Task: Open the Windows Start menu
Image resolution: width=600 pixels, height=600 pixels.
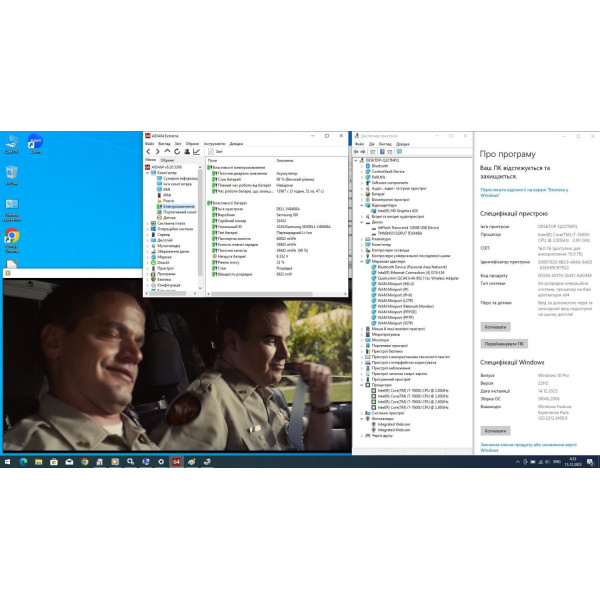Action: tap(7, 462)
